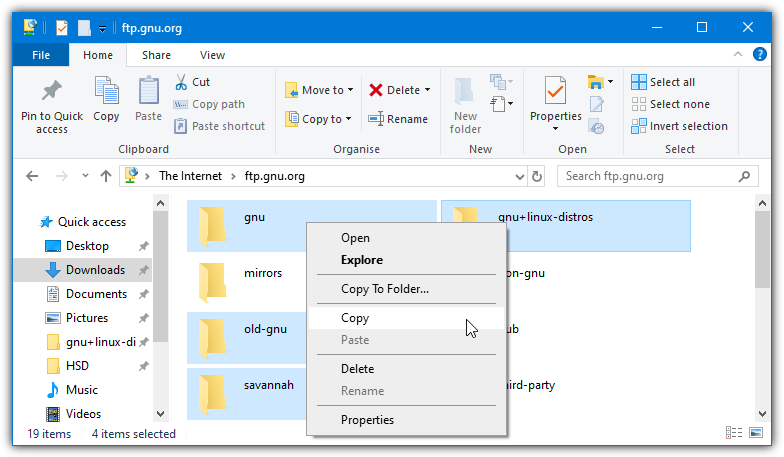Click the Select all icon
784x457 pixels.
638,82
